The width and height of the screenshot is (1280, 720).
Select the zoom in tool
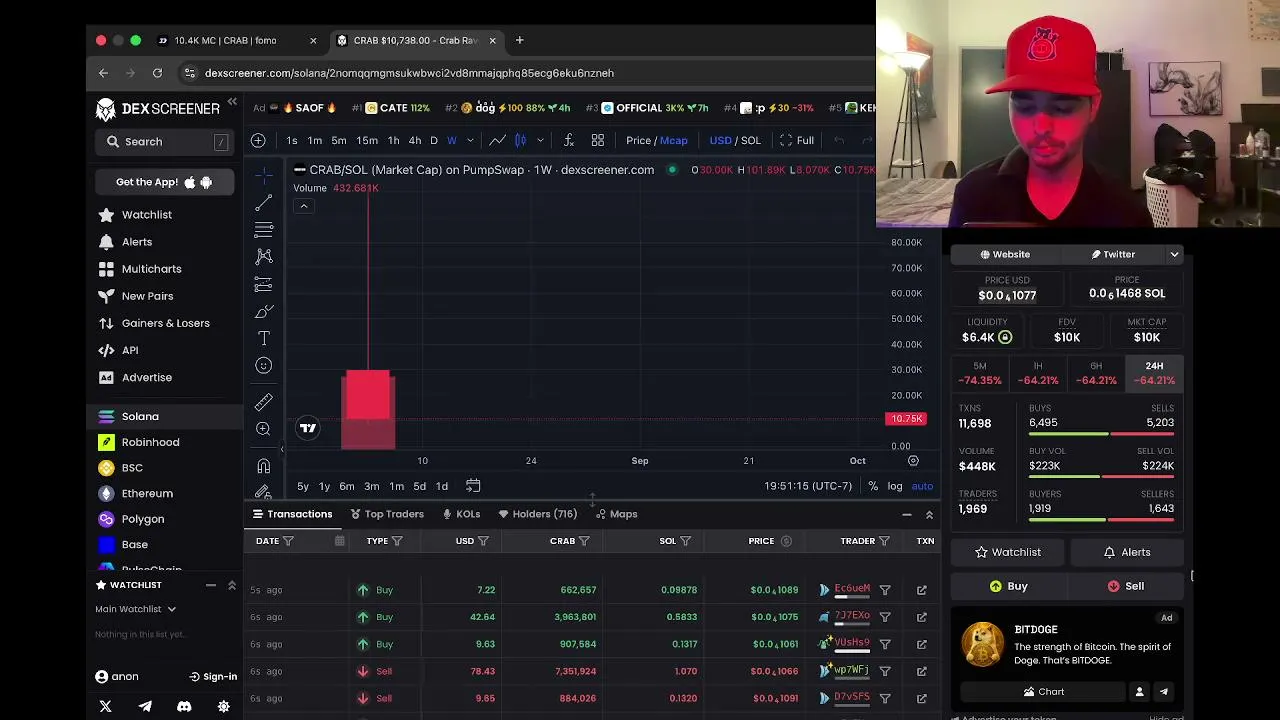[264, 429]
